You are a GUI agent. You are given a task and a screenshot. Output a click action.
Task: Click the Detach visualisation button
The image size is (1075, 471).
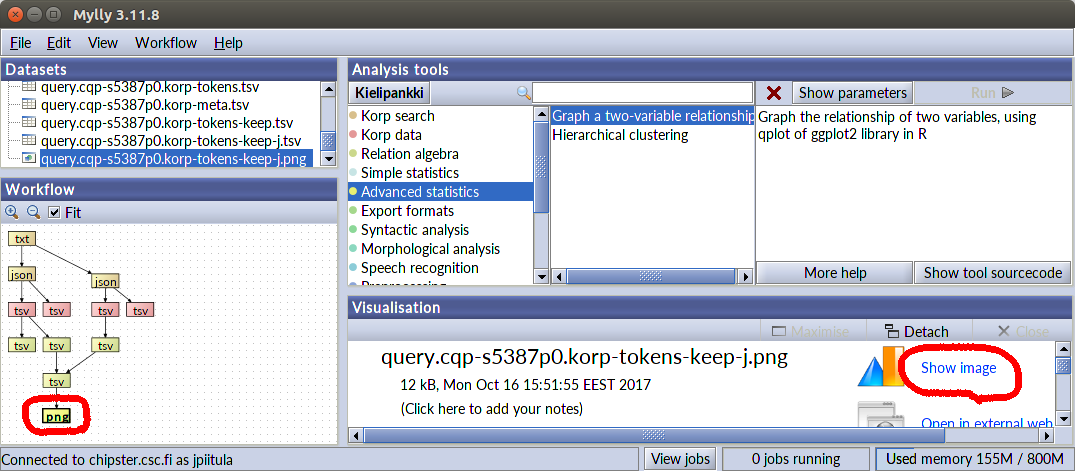[x=916, y=332]
